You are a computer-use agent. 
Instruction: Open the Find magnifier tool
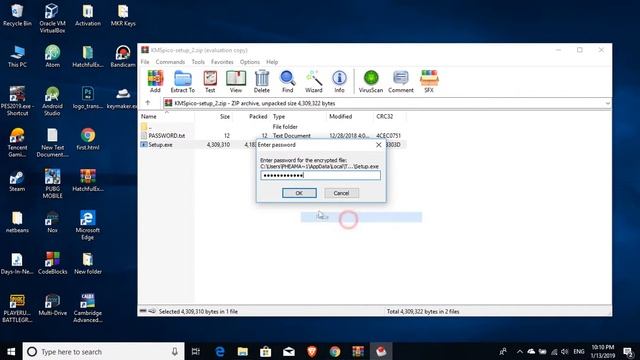(x=287, y=81)
